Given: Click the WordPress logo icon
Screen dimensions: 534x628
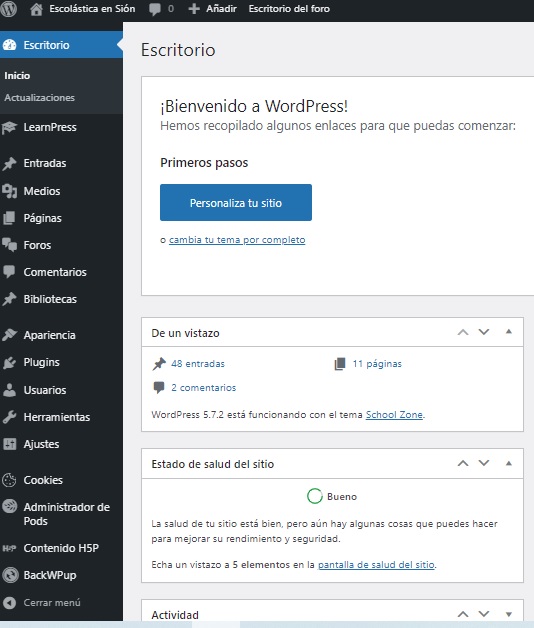Looking at the screenshot, I should [x=8, y=8].
